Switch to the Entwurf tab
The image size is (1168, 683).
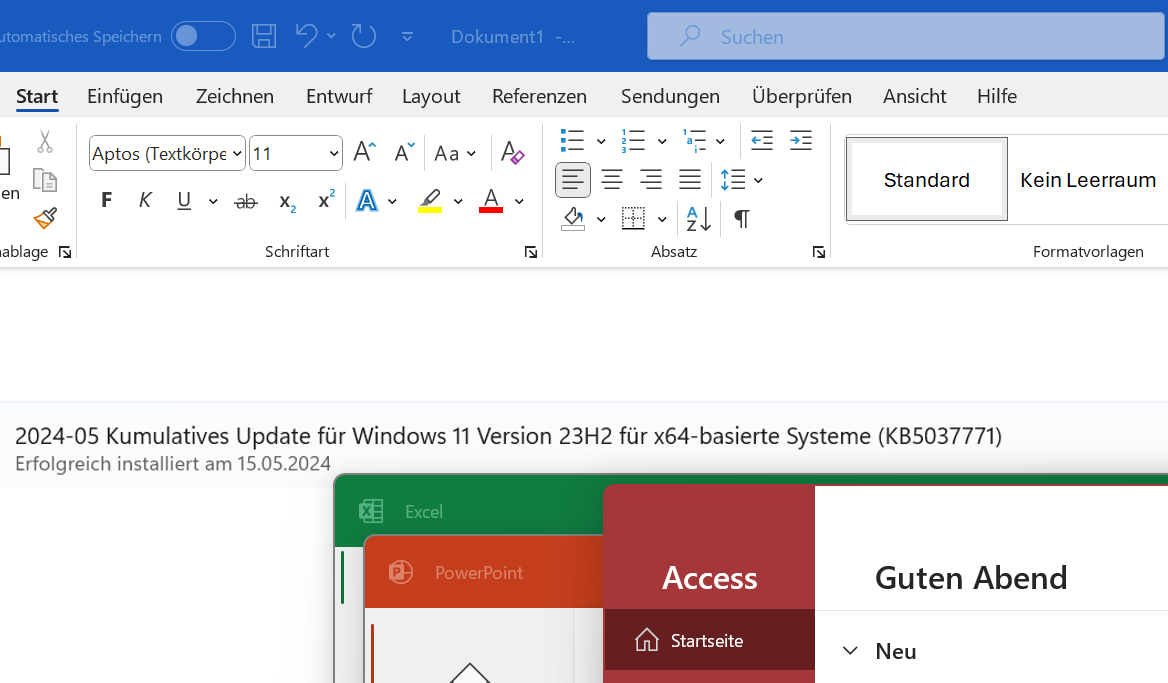pyautogui.click(x=339, y=96)
